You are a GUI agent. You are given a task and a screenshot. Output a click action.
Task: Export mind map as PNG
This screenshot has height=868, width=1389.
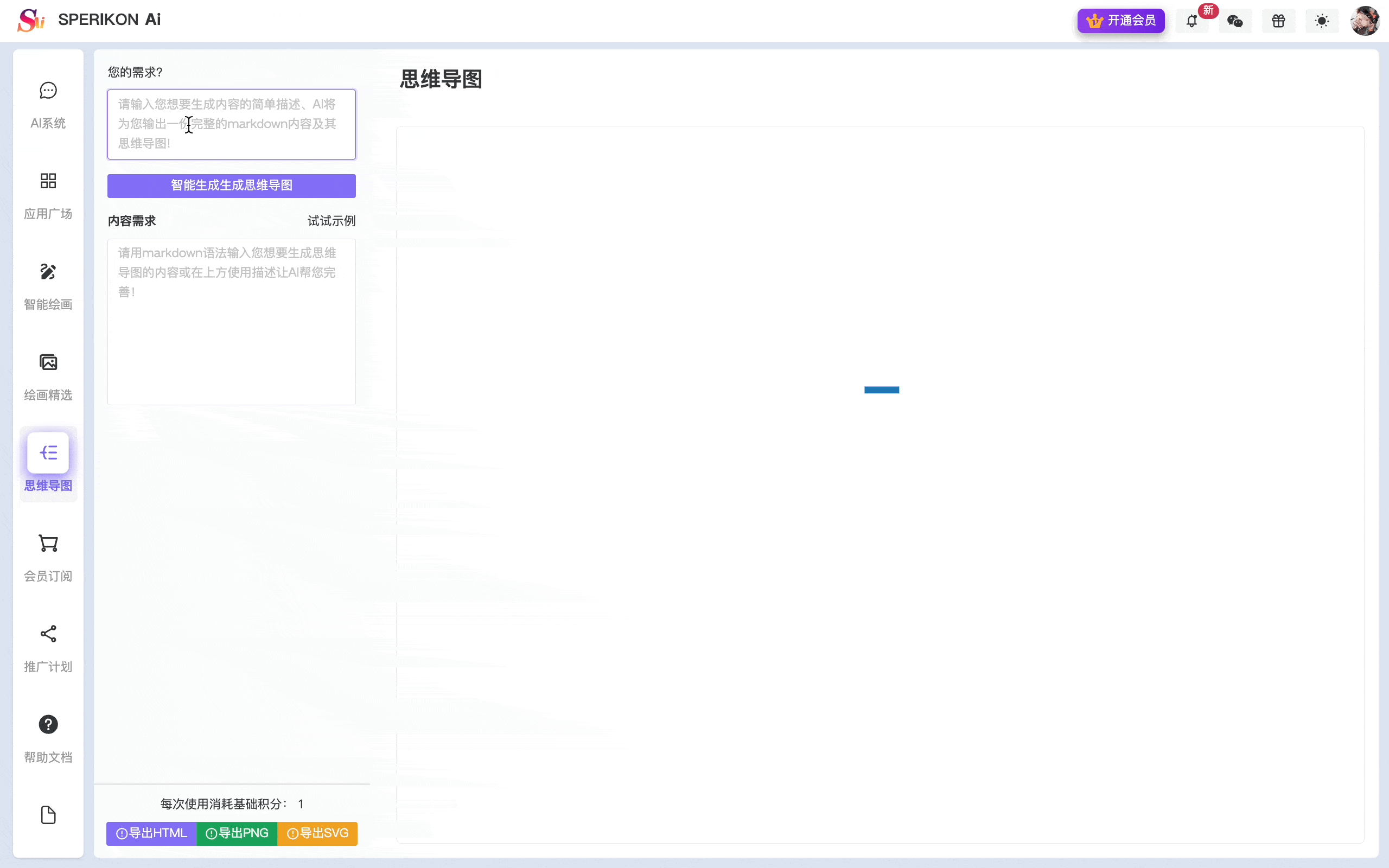237,833
